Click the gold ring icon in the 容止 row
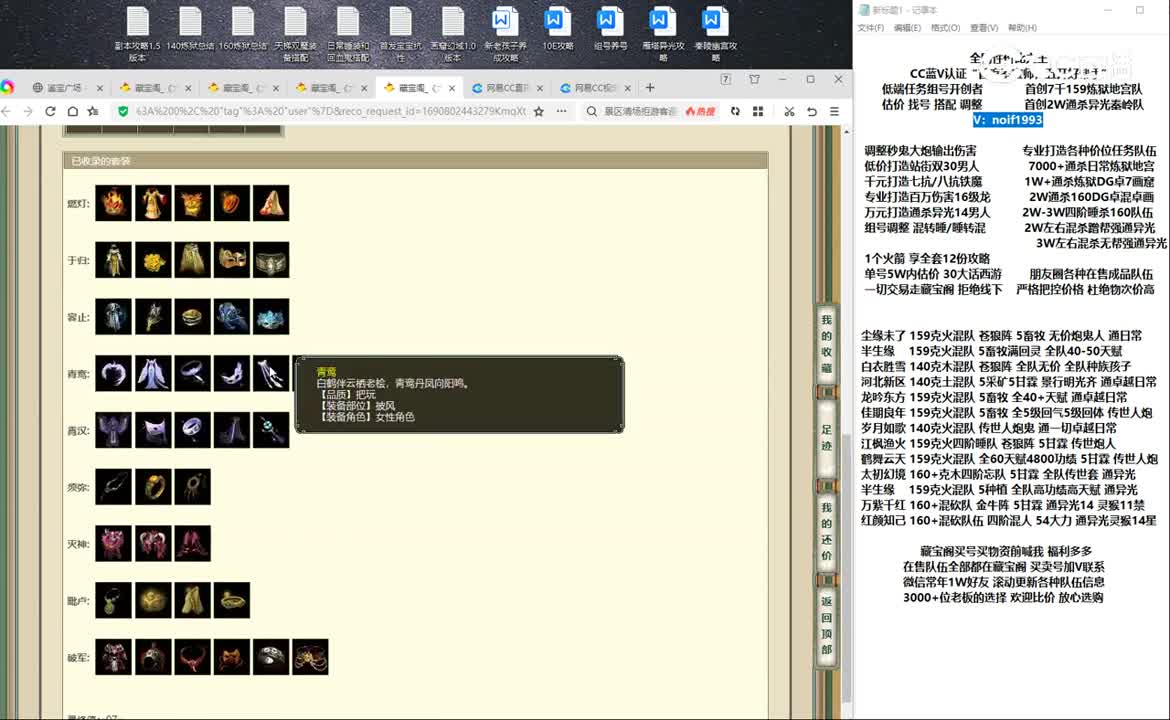 coord(193,316)
